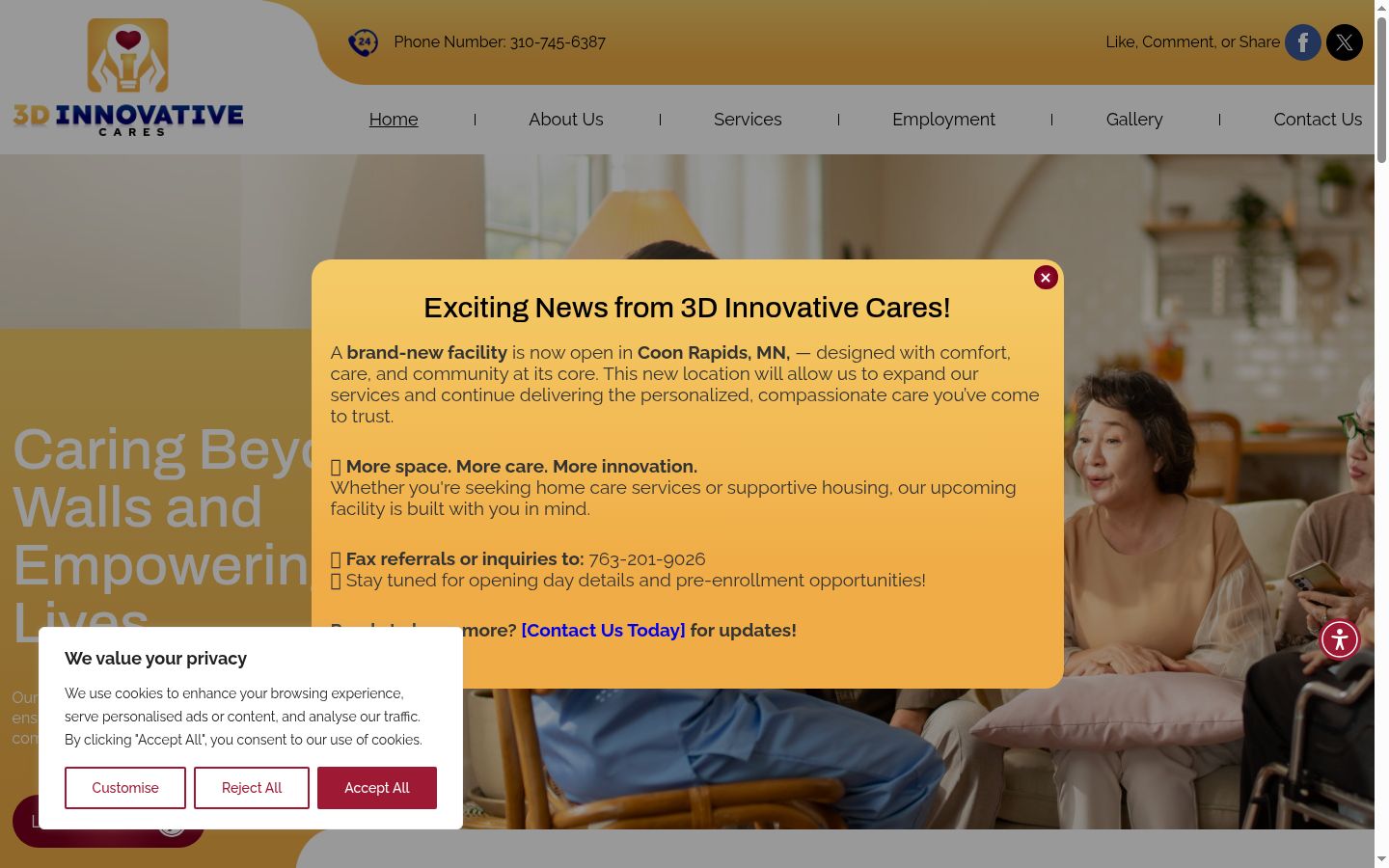Customise cookie preferences
Image resolution: width=1389 pixels, height=868 pixels.
click(x=125, y=788)
